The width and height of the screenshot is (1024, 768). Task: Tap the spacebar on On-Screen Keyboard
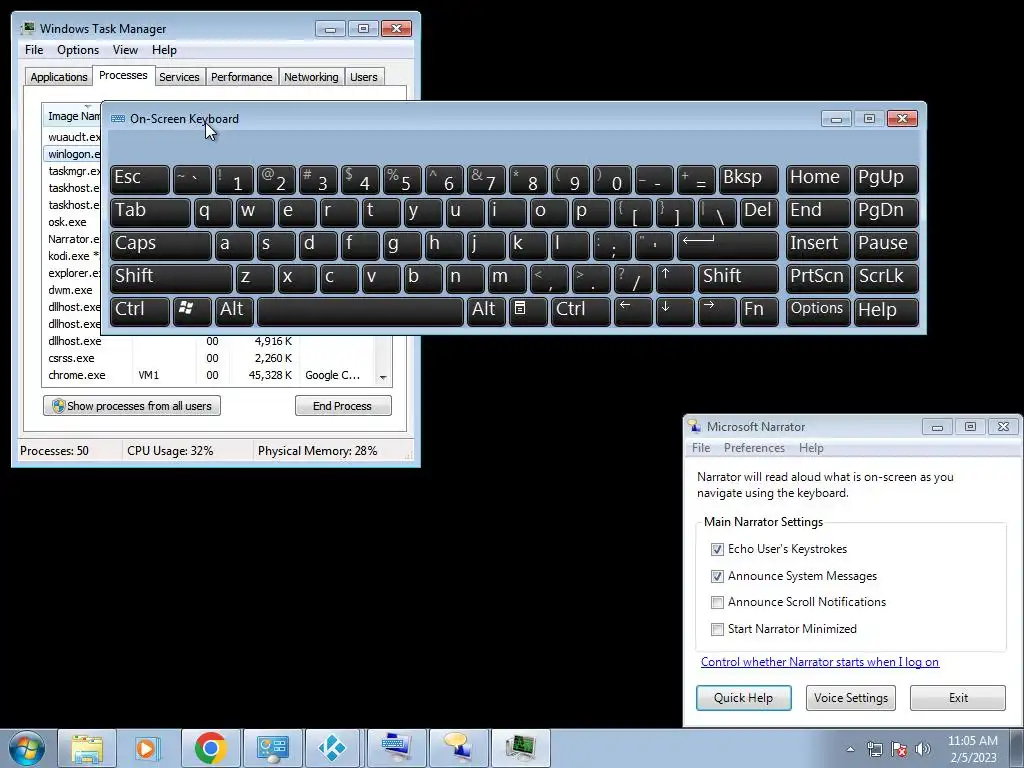pyautogui.click(x=360, y=310)
